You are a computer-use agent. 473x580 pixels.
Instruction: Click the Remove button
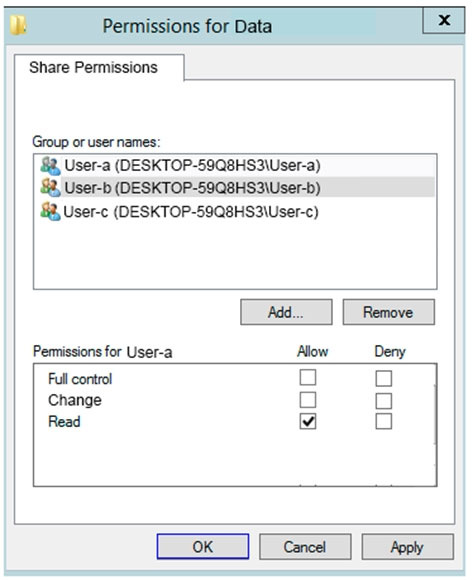coord(388,312)
